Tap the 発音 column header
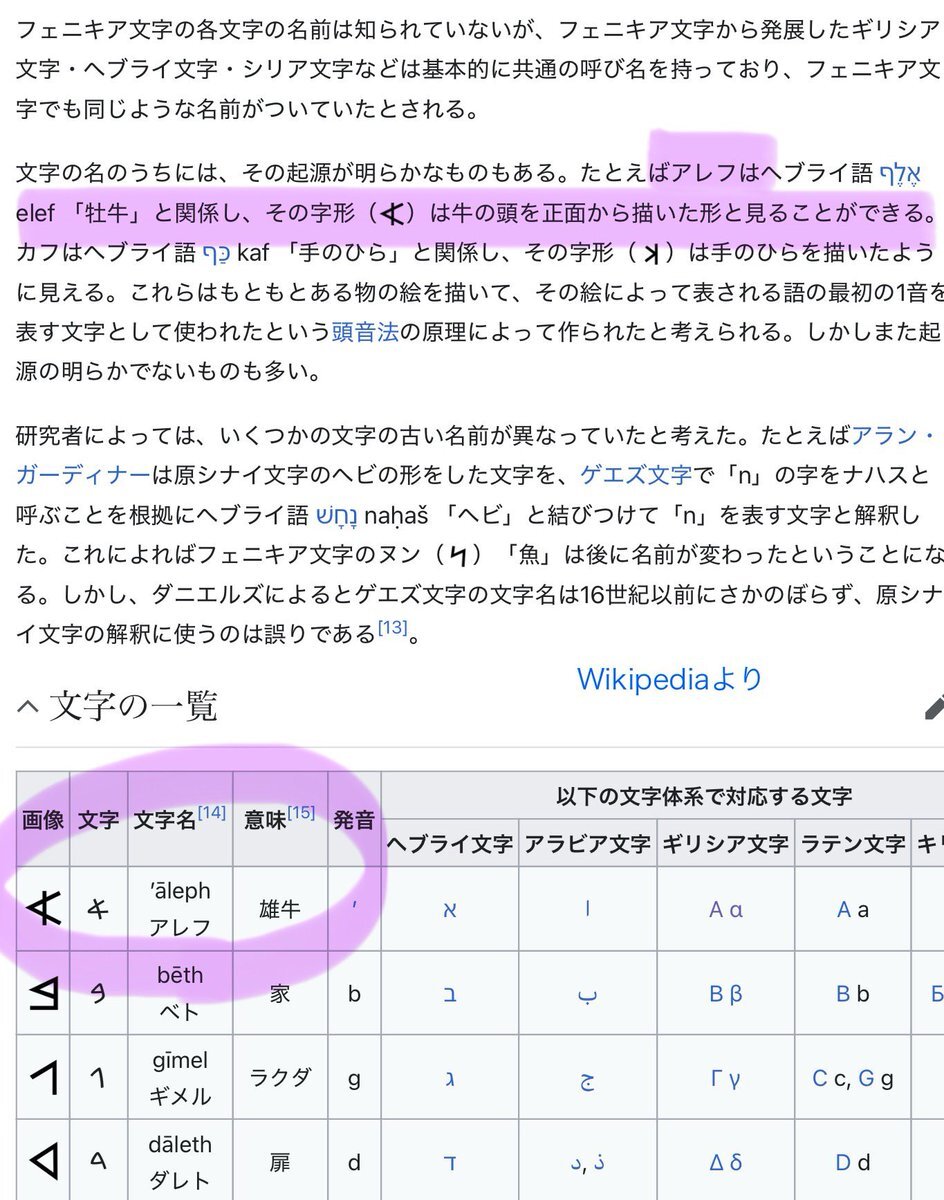 tap(354, 819)
